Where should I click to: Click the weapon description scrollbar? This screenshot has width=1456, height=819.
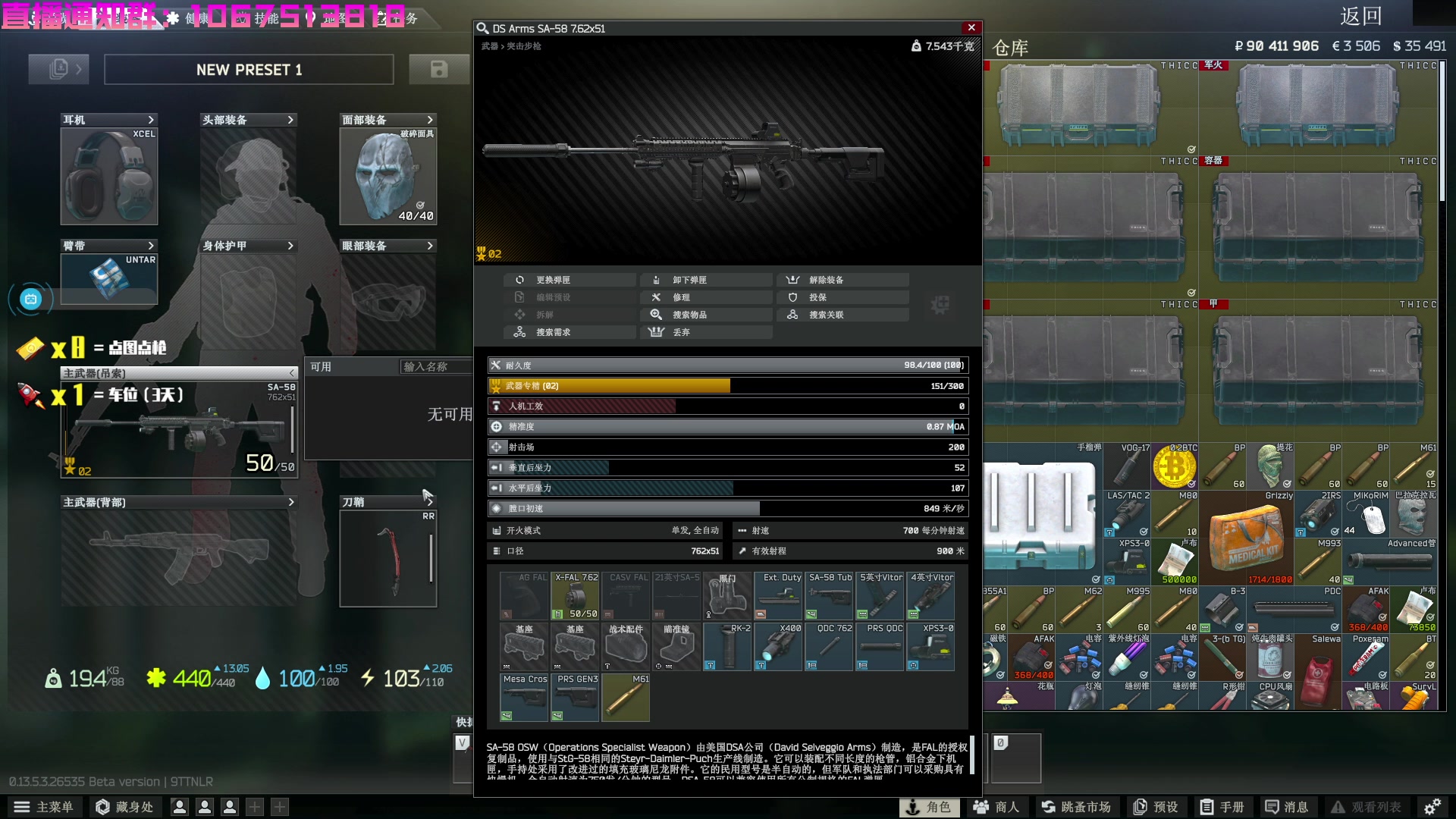pos(972,755)
